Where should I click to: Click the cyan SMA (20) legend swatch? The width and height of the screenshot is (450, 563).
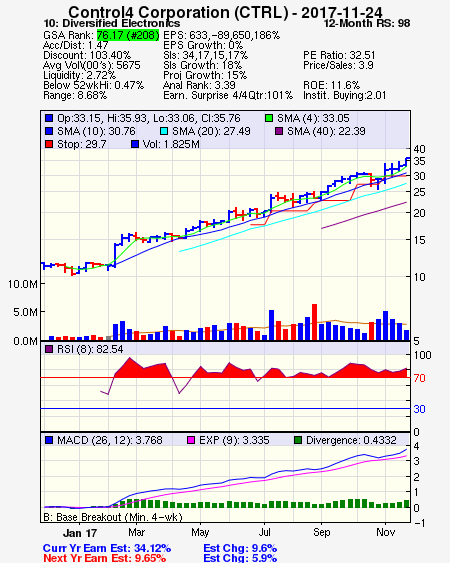click(x=164, y=131)
